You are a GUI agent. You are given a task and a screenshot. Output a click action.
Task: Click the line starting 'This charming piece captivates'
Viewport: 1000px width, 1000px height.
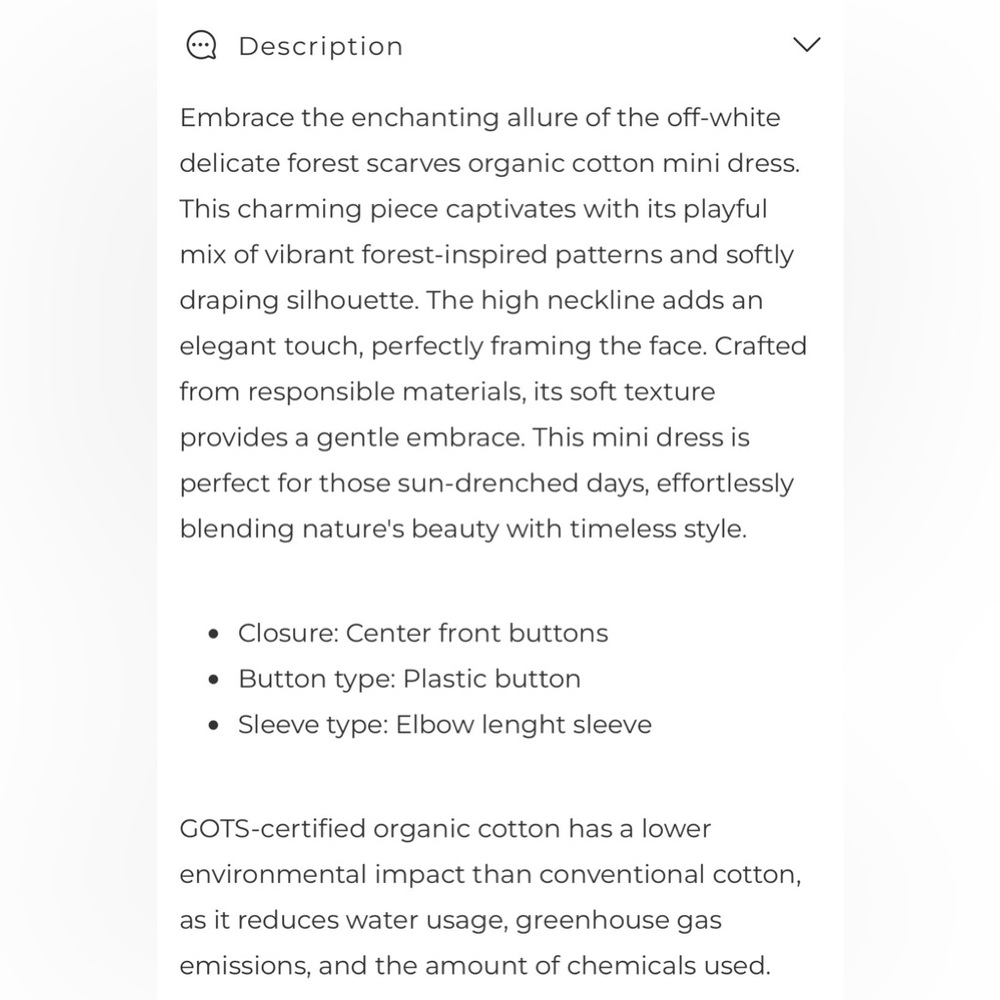tap(473, 210)
